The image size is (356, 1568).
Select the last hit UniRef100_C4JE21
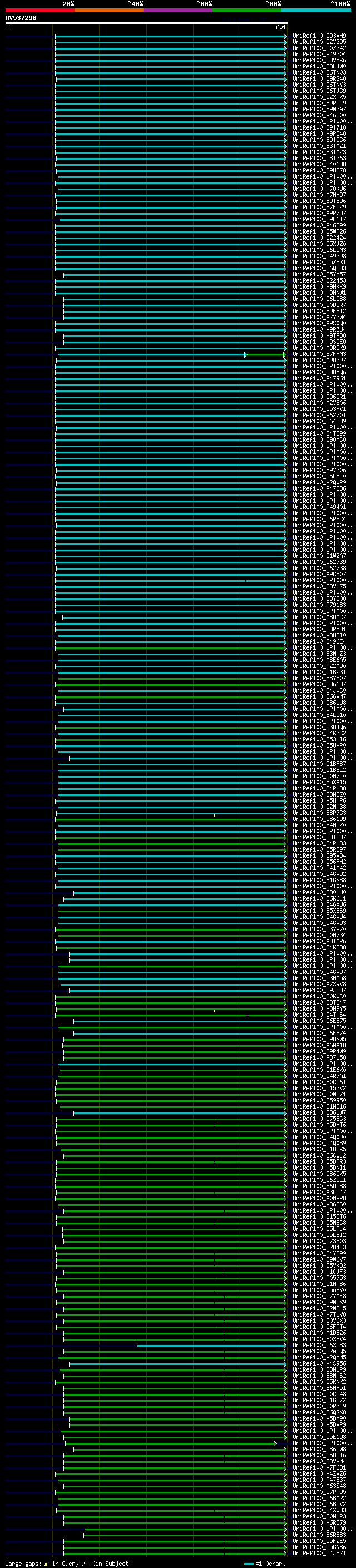pyautogui.click(x=319, y=1553)
